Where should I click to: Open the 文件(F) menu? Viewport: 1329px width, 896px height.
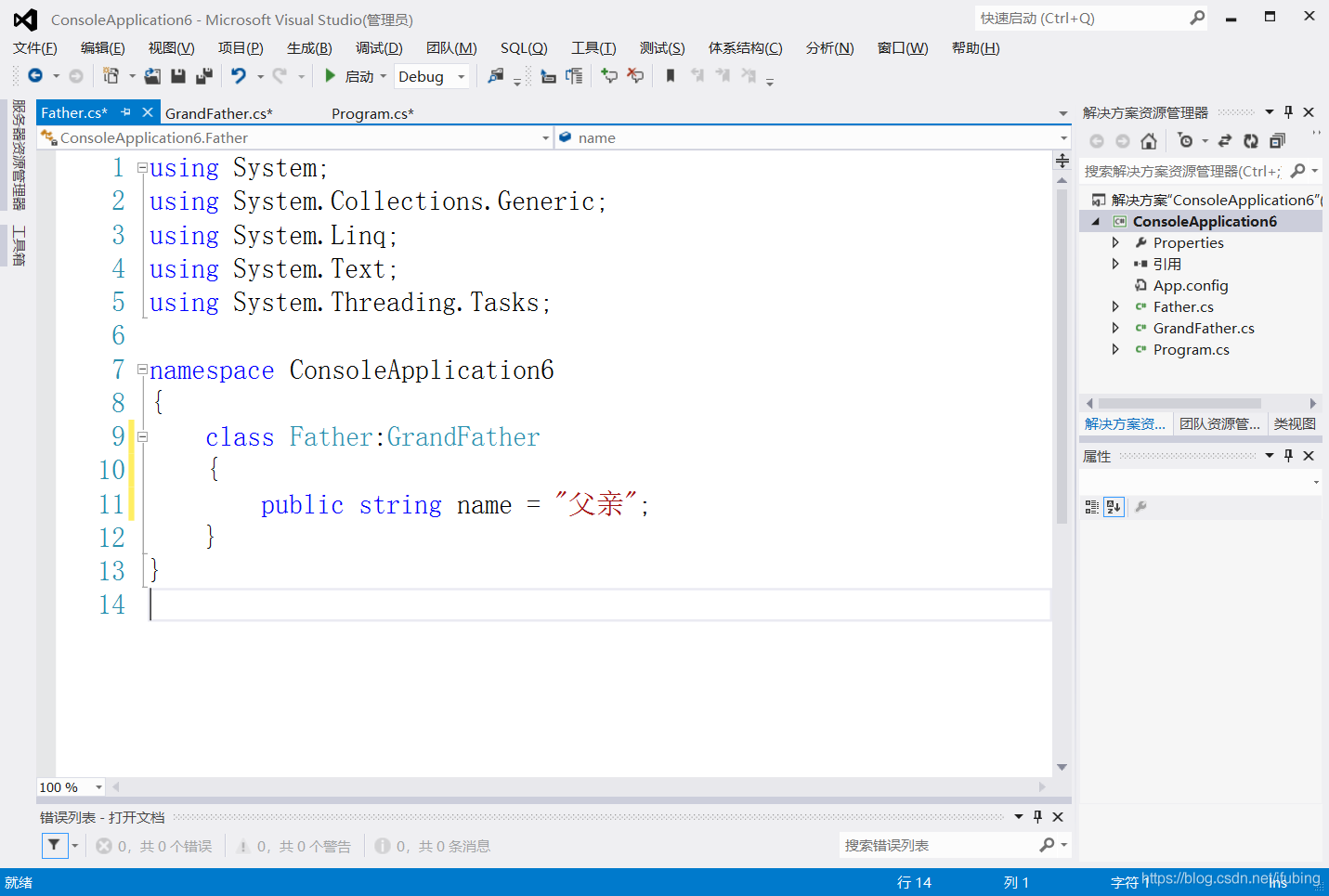(35, 48)
